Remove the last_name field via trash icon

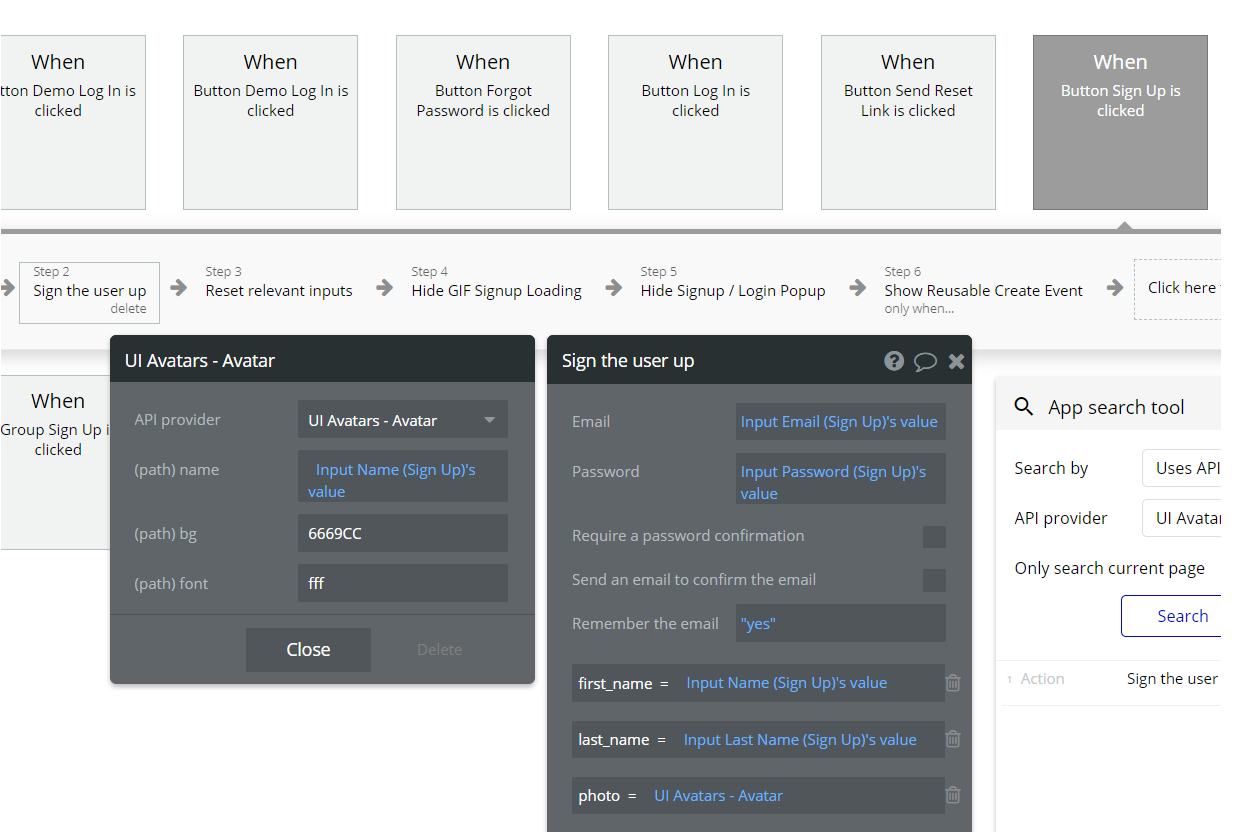(x=953, y=740)
